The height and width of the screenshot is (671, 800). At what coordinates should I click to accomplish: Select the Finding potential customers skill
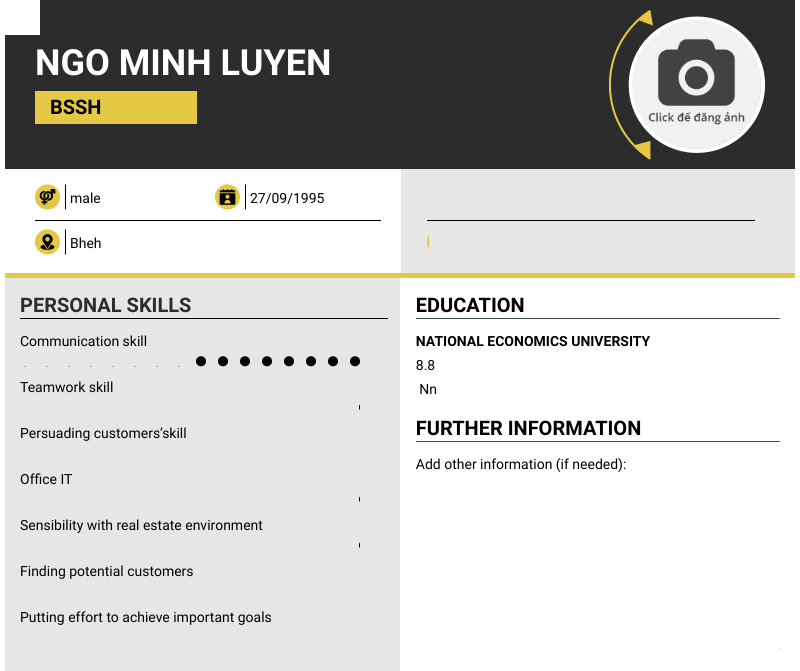(106, 571)
